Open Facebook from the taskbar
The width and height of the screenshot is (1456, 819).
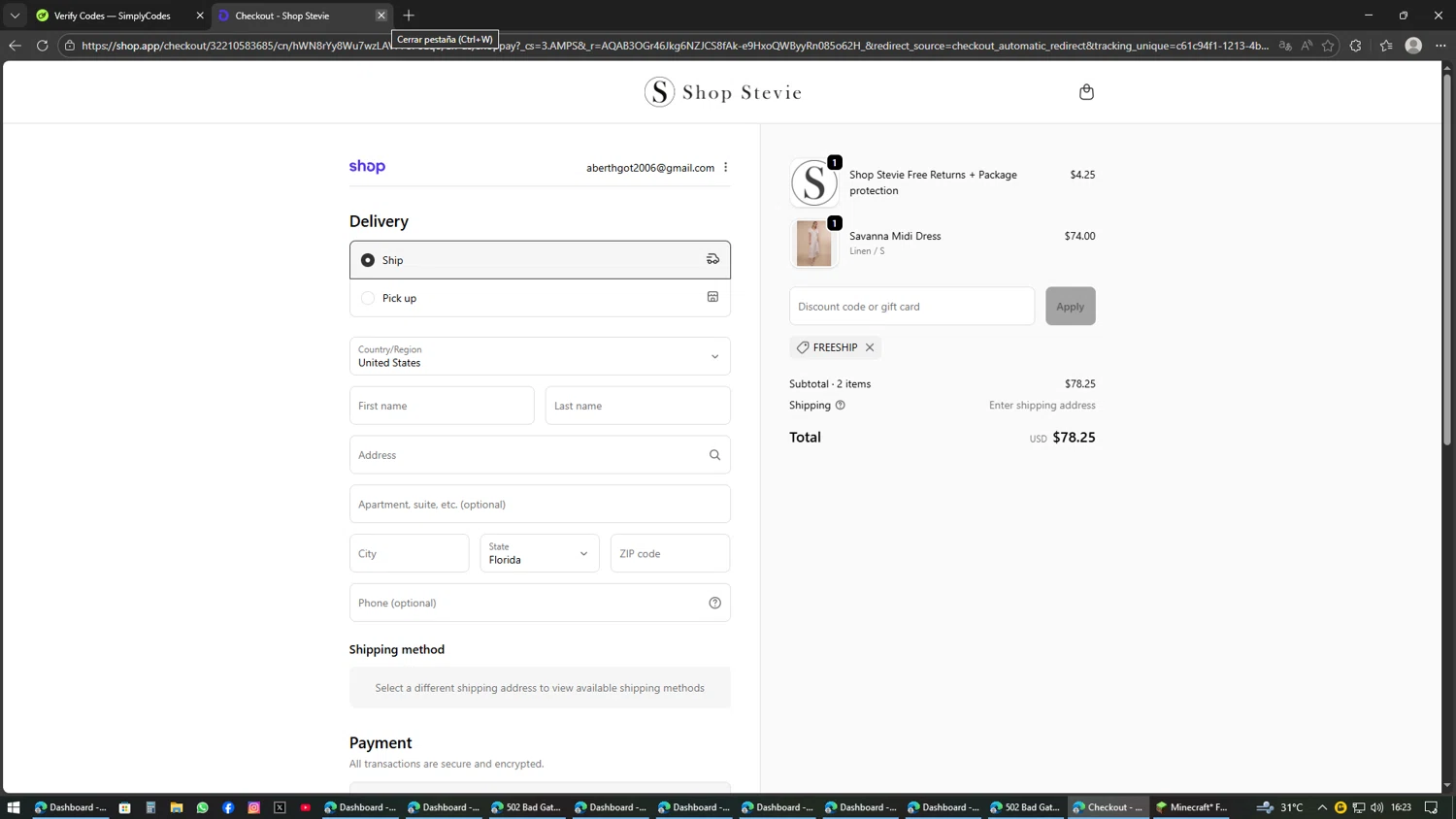[228, 807]
